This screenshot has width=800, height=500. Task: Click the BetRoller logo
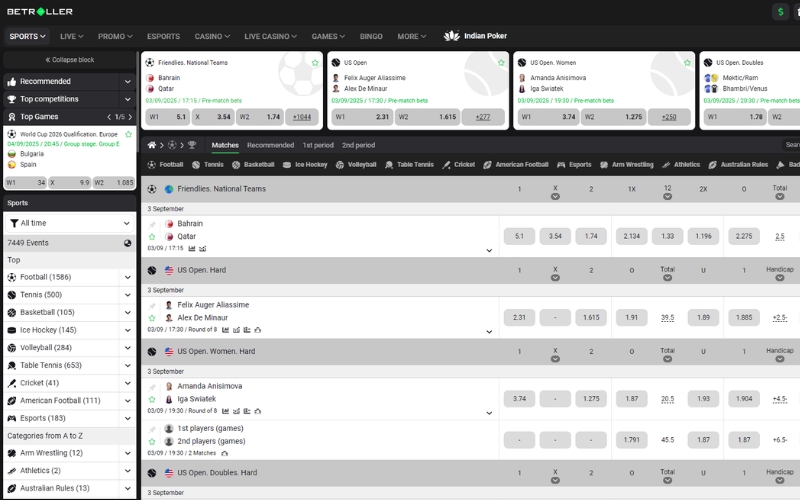(x=40, y=11)
